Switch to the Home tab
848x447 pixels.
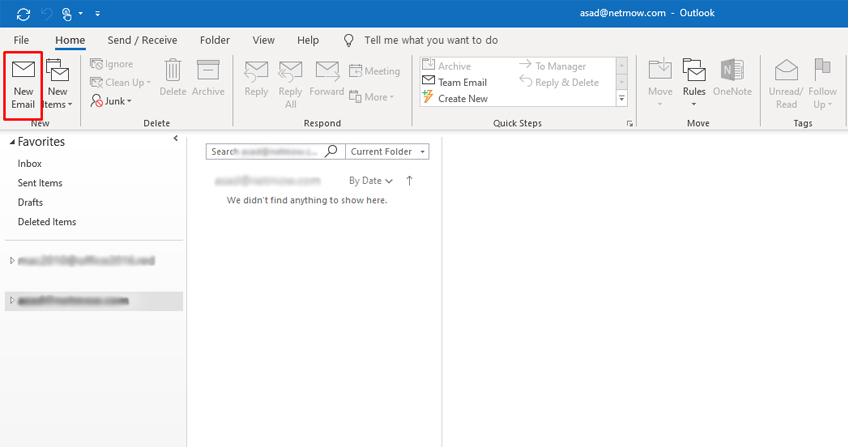(70, 40)
